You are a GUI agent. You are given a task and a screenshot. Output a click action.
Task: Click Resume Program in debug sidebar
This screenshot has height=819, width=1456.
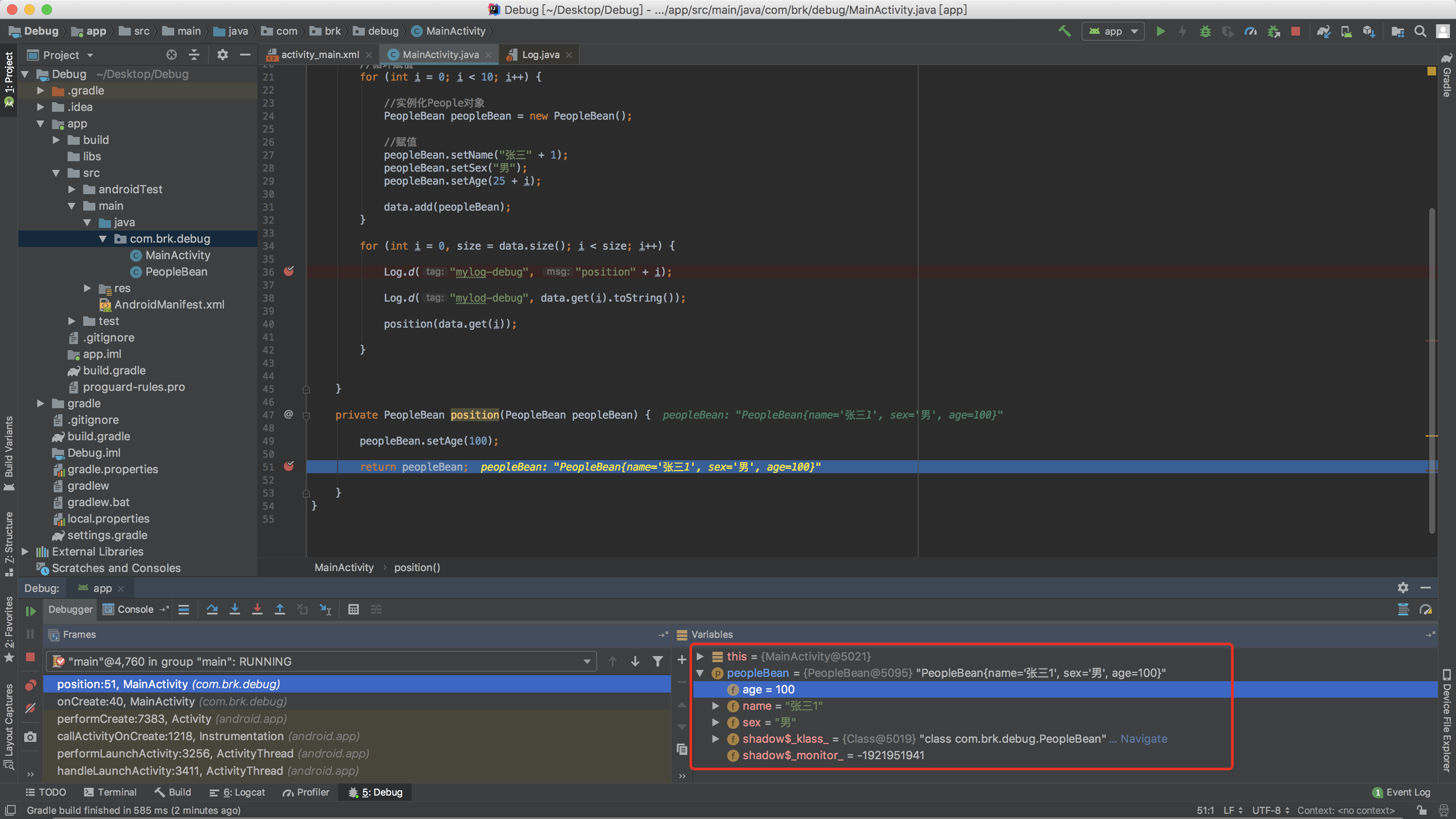pos(30,611)
